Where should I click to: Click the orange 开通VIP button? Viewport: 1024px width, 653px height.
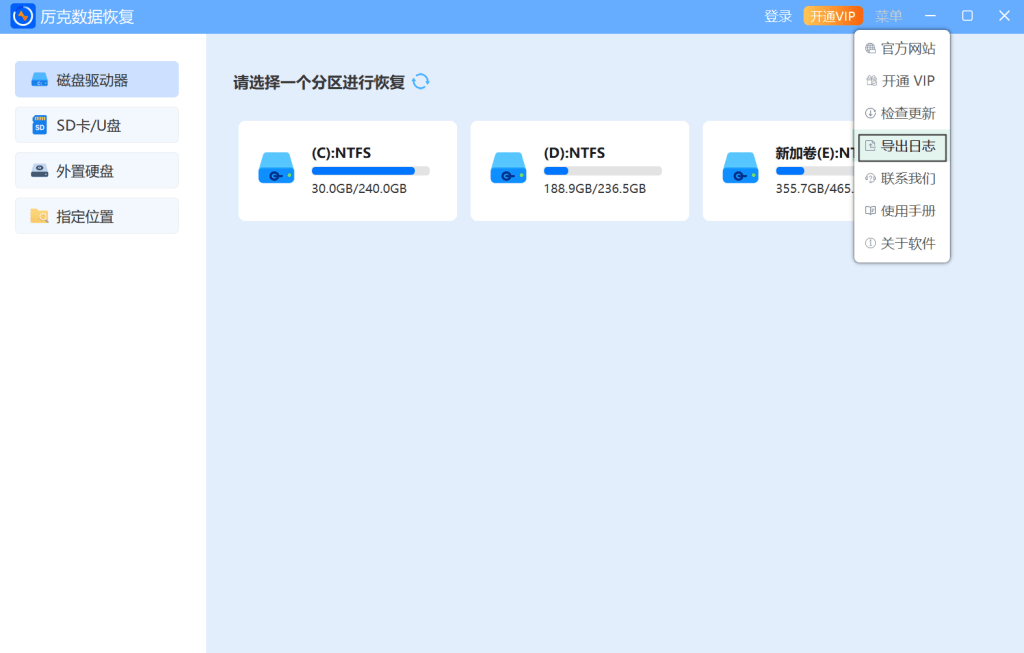pyautogui.click(x=833, y=16)
